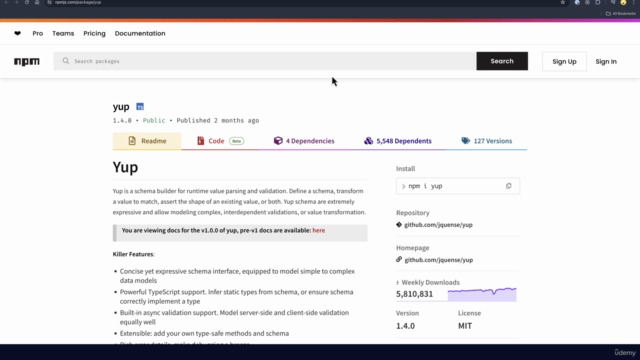Click the 'Weekly Downloads' label
Viewport: 640px width, 360px height.
pyautogui.click(x=431, y=282)
